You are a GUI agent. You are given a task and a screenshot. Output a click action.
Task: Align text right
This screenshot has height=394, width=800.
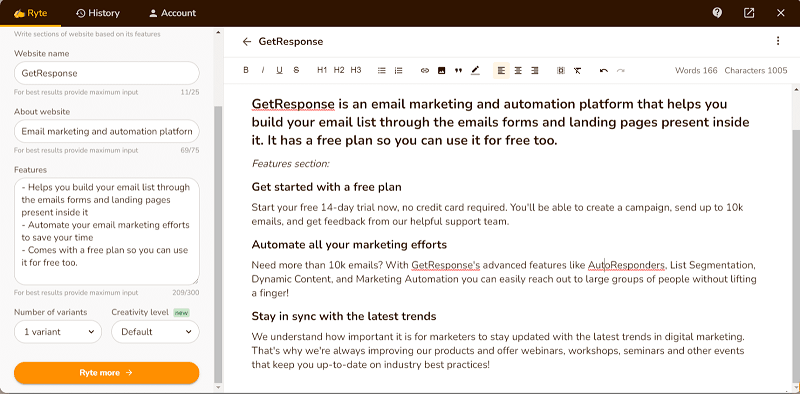coord(535,70)
